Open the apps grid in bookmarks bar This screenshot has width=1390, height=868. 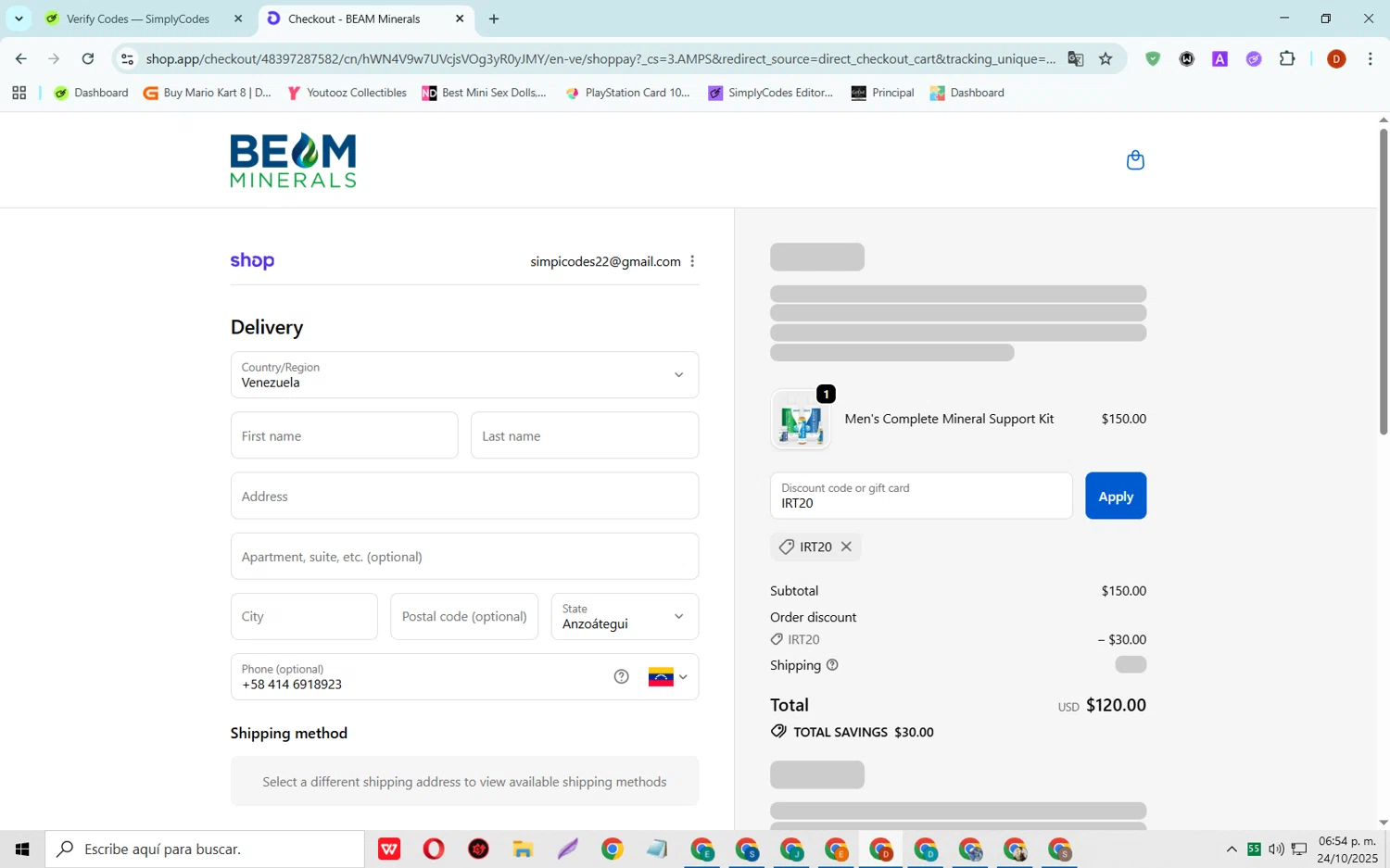19,93
